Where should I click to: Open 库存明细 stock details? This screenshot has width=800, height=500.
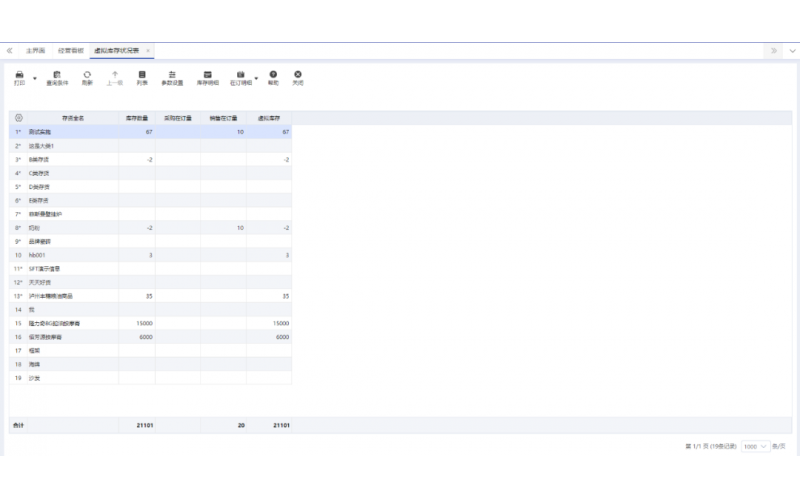coord(207,75)
